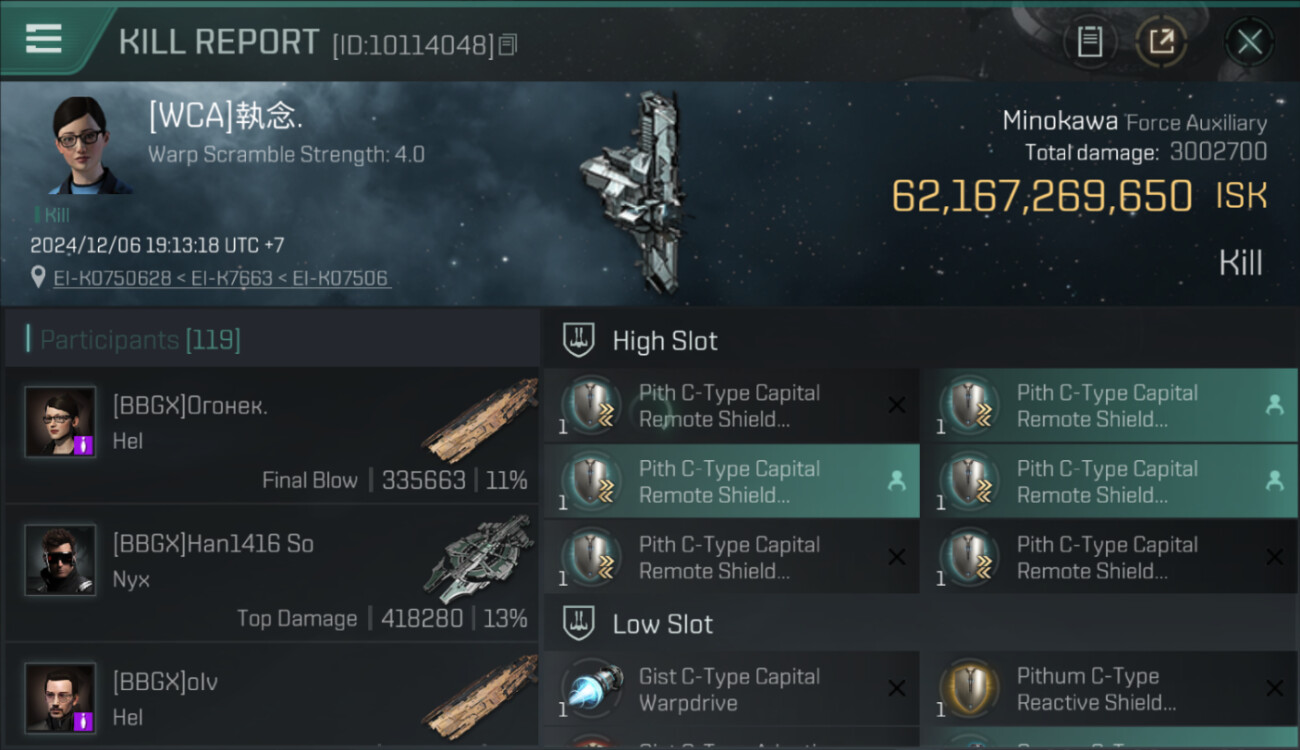Tap the olv pilot portrait
The width and height of the screenshot is (1300, 750).
click(x=60, y=697)
